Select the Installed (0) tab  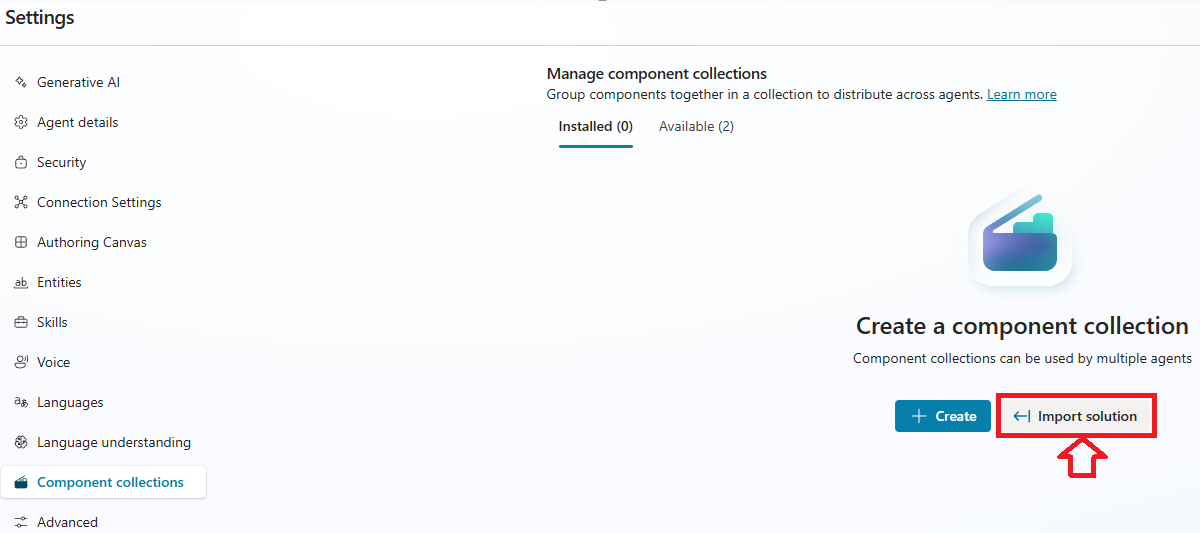coord(595,127)
